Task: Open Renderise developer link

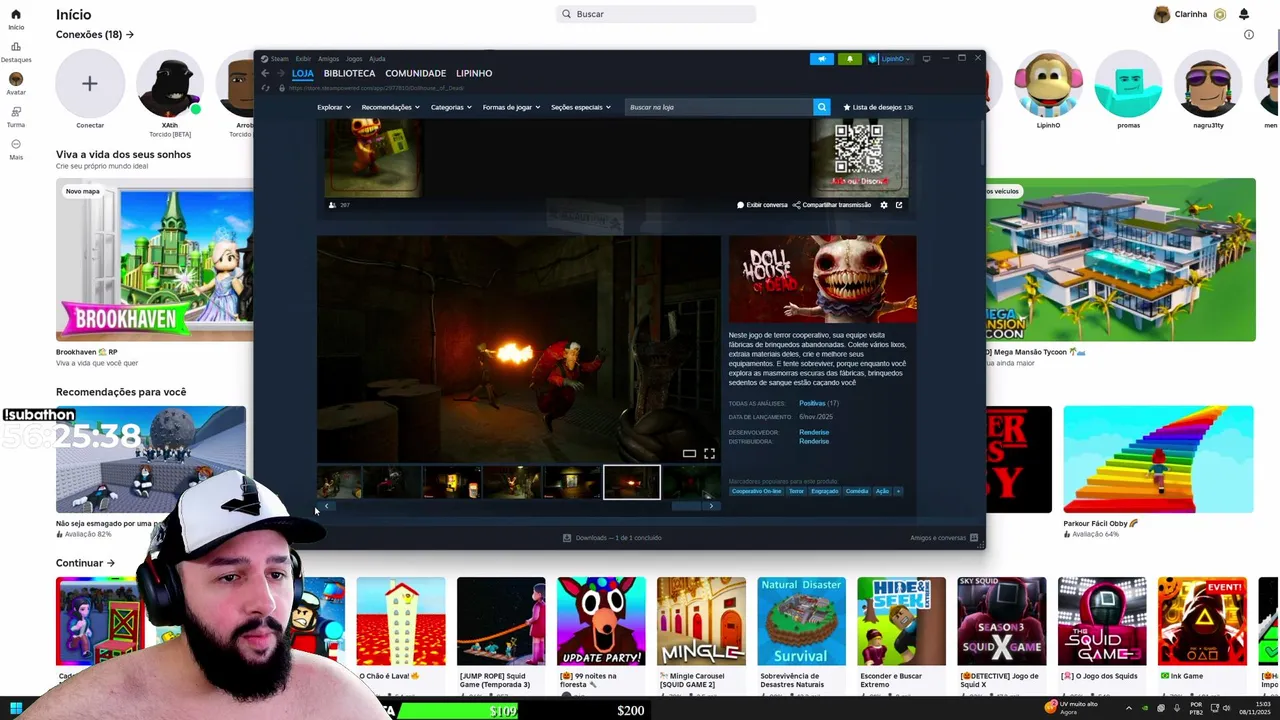Action: click(814, 432)
